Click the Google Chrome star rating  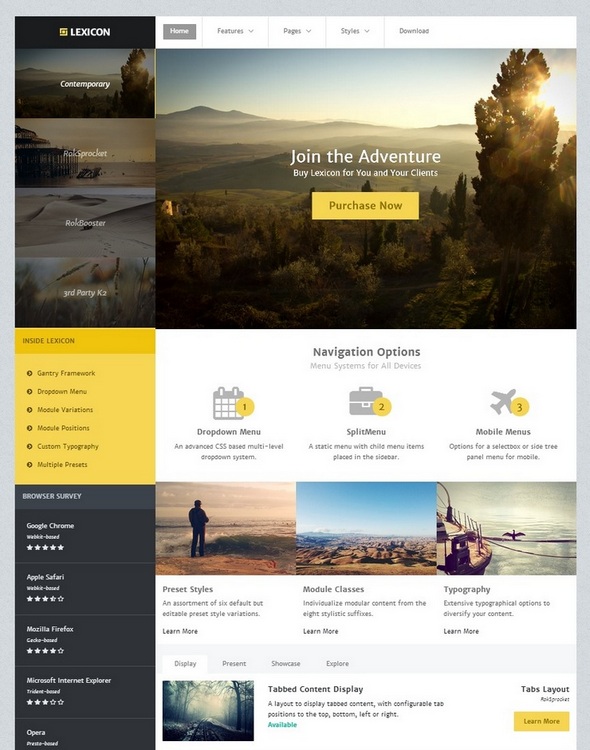pos(45,547)
